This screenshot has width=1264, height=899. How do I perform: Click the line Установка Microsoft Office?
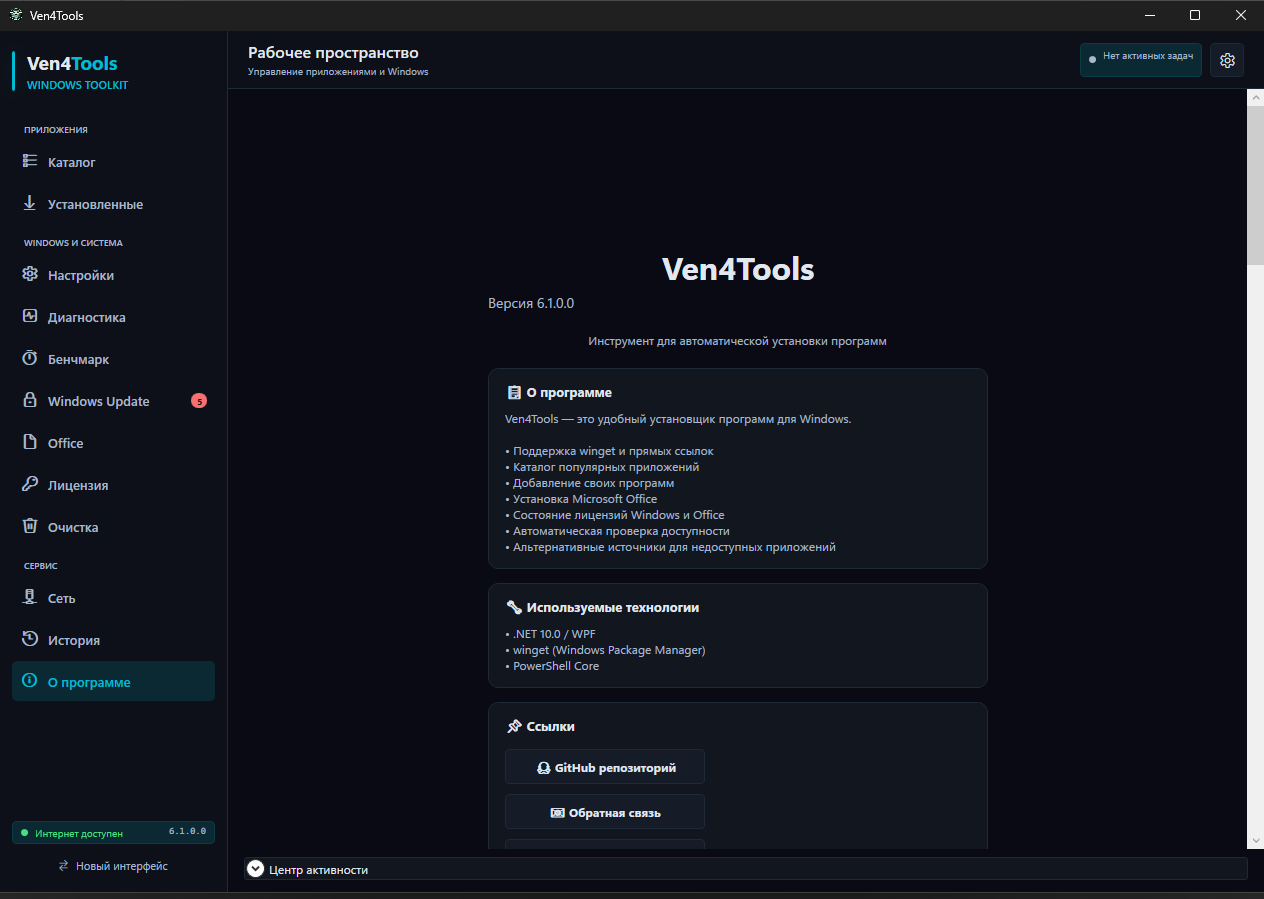(581, 499)
